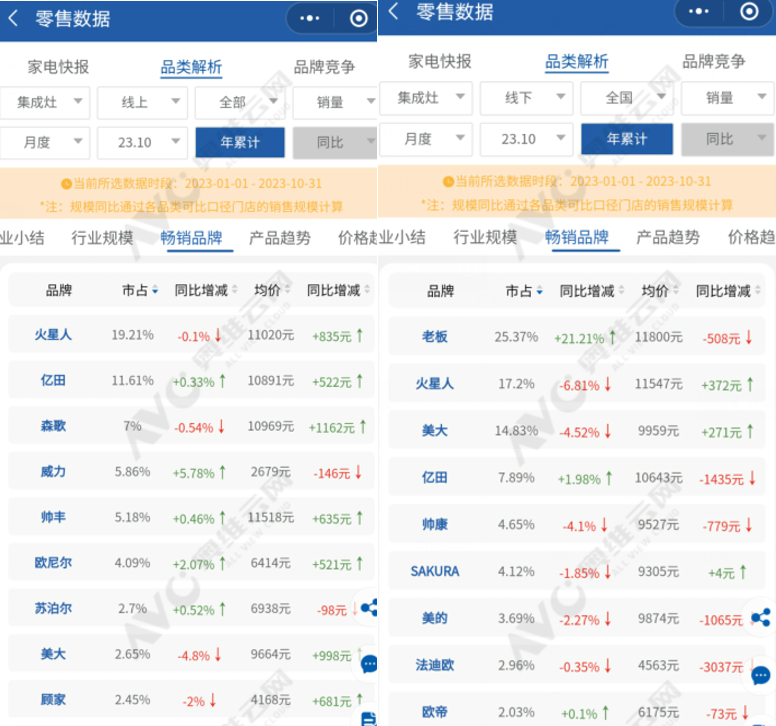Open 集成灶 category dropdown in right panel
The image size is (776, 726).
[426, 98]
